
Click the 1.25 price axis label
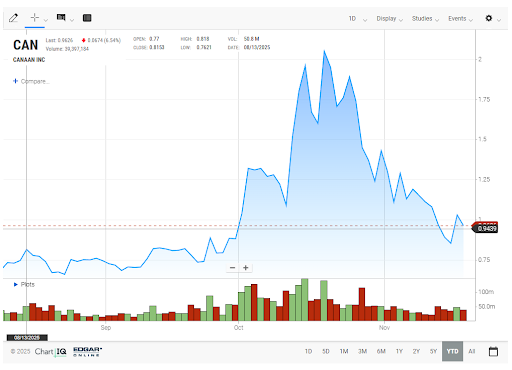pos(484,180)
